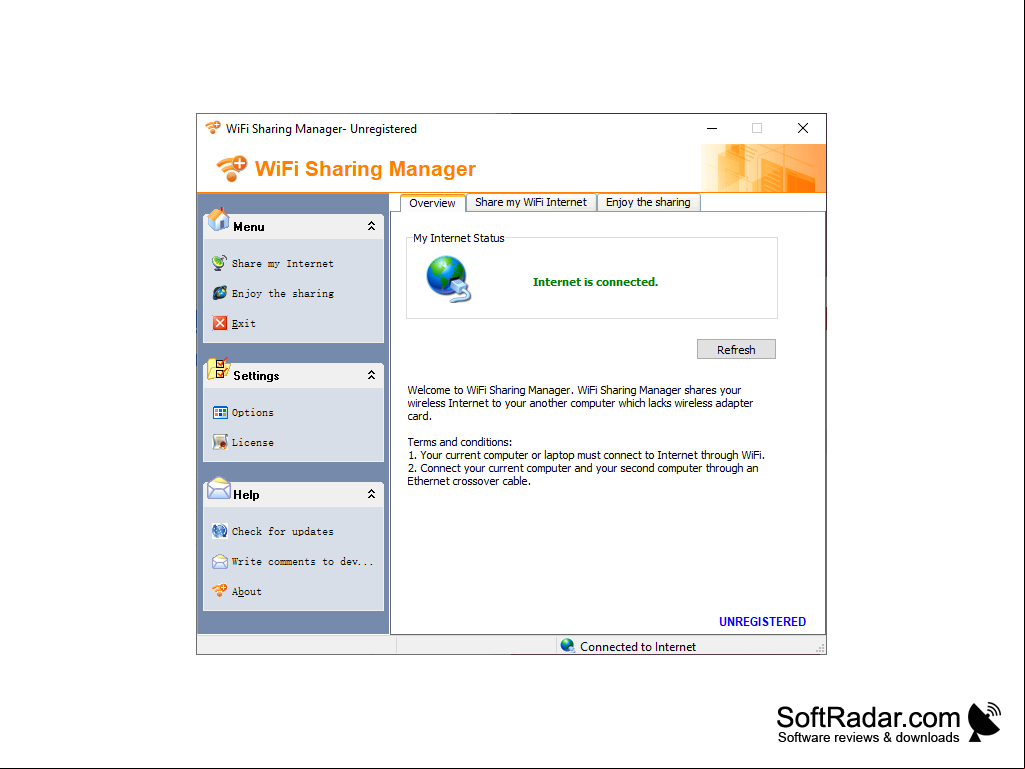
Task: Click the Menu section header title
Action: point(248,227)
